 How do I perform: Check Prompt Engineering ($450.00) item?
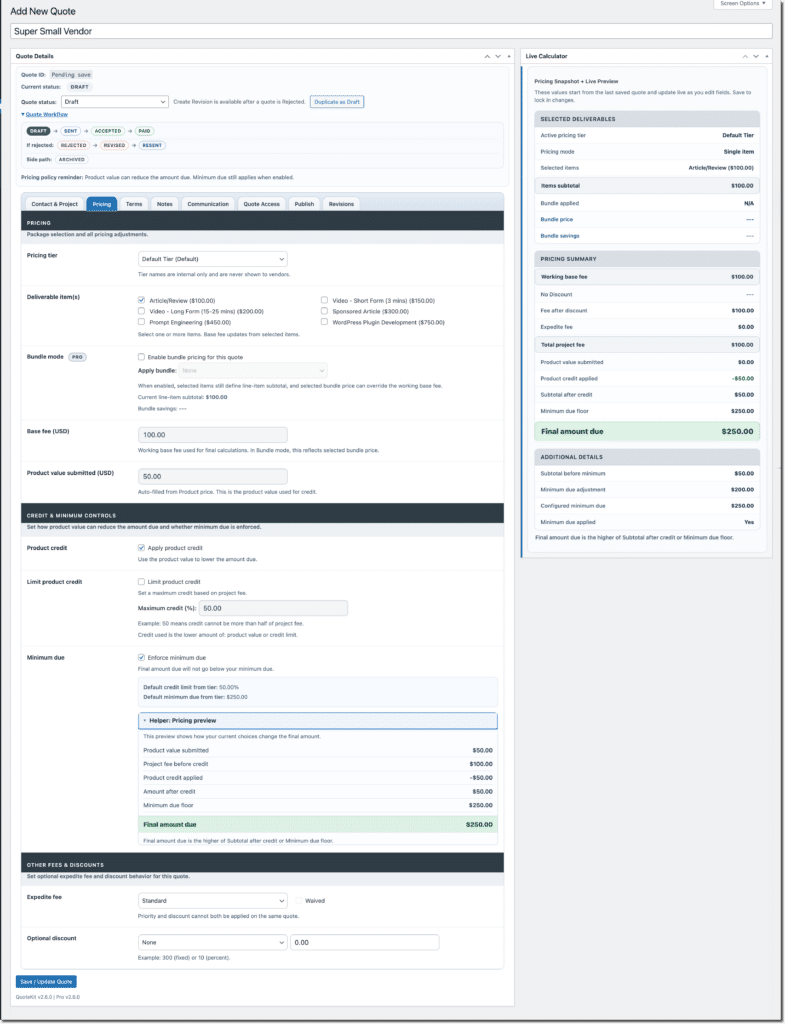(141, 322)
